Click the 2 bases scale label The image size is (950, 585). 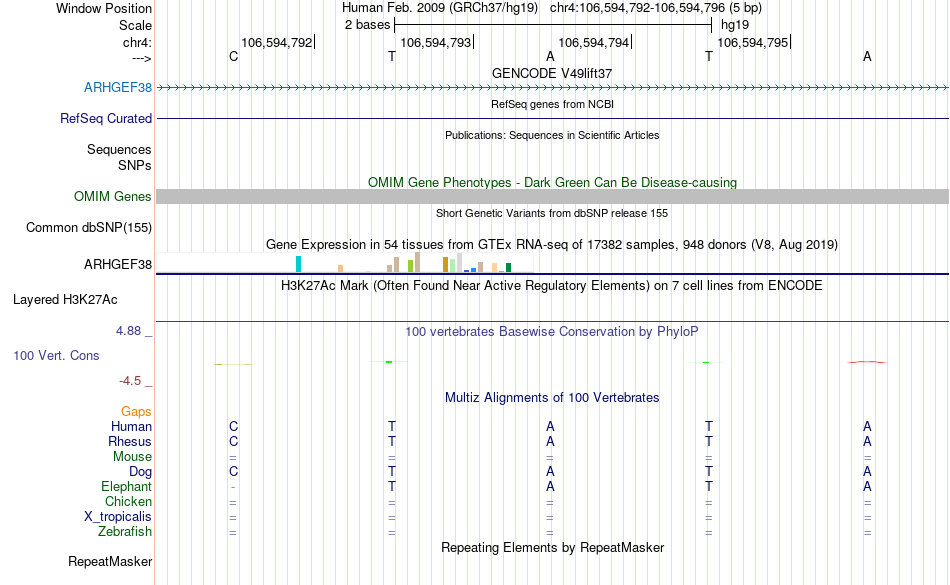(368, 25)
